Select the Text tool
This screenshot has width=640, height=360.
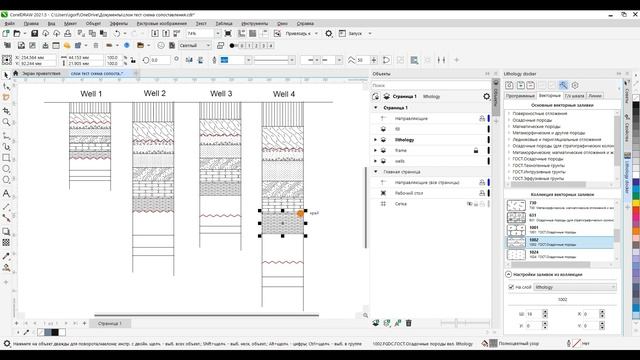pos(6,193)
